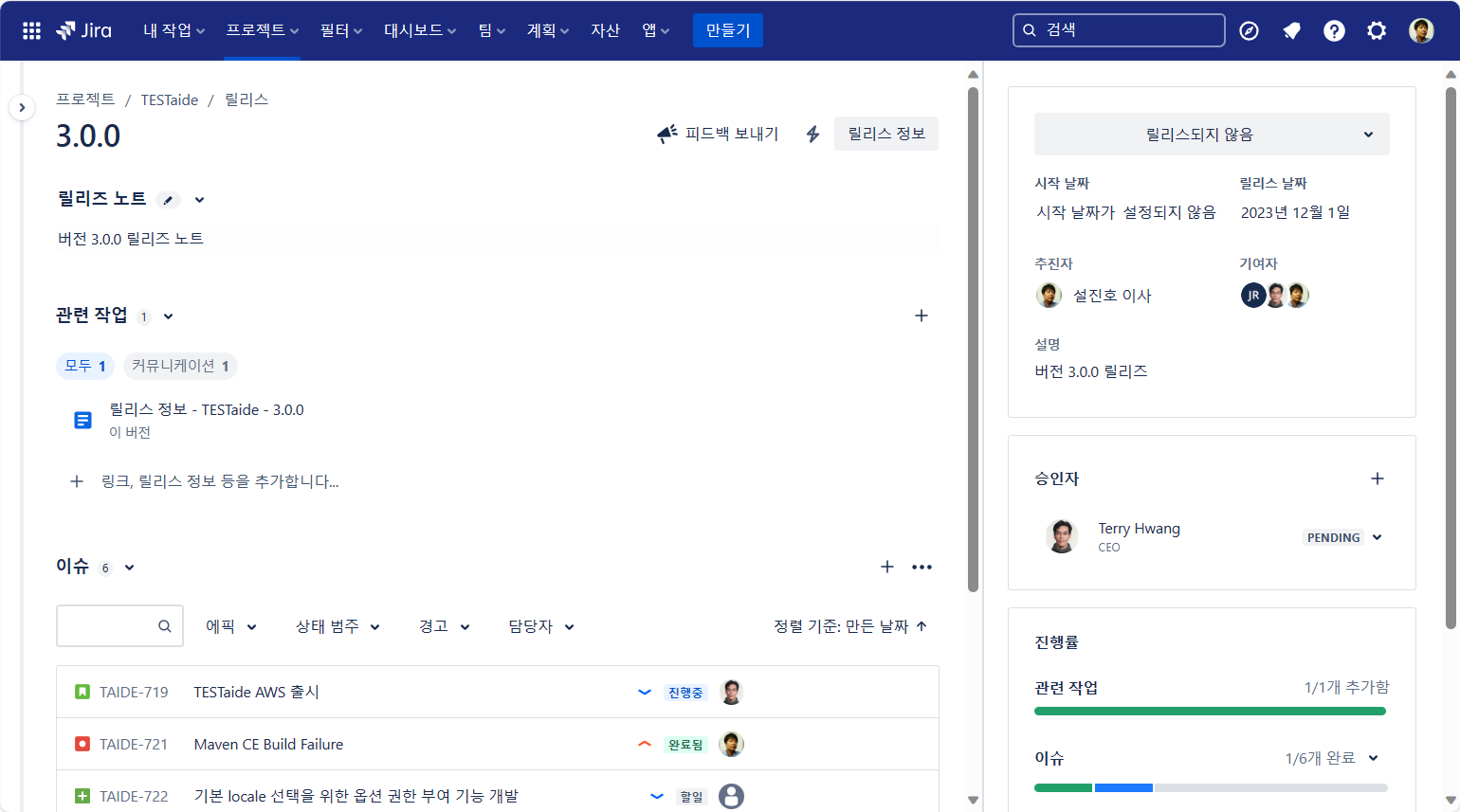This screenshot has height=812, width=1460.
Task: Expand the 1/6개 완료 progress chevron
Action: (1373, 758)
